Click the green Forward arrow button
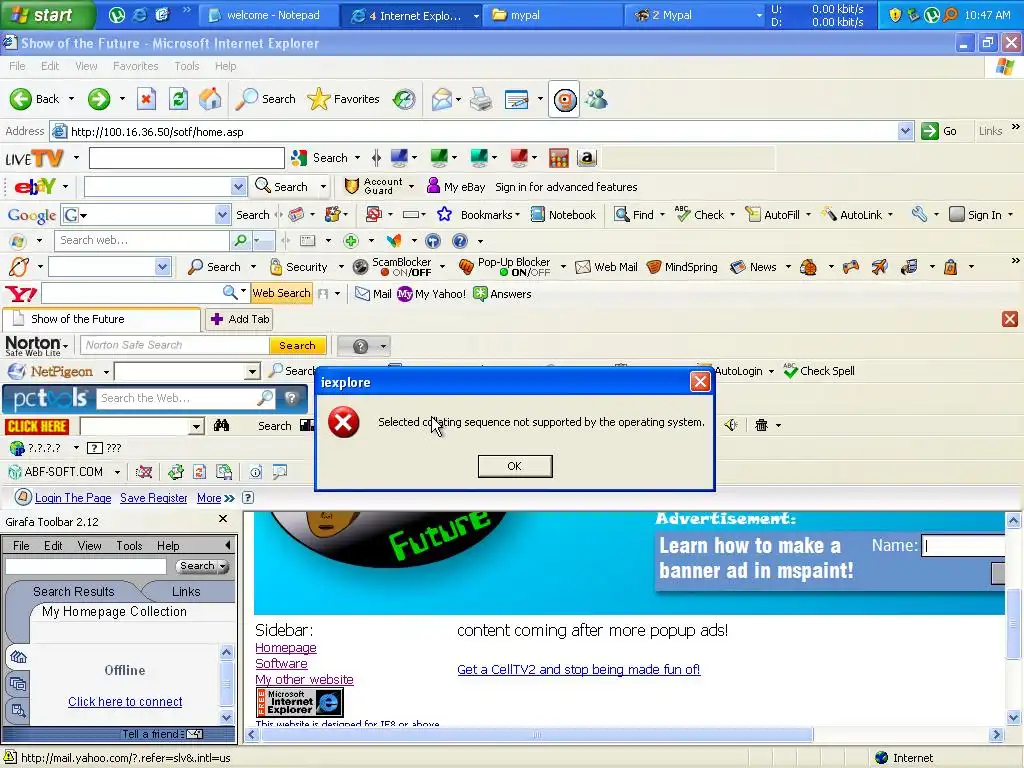 tap(99, 99)
